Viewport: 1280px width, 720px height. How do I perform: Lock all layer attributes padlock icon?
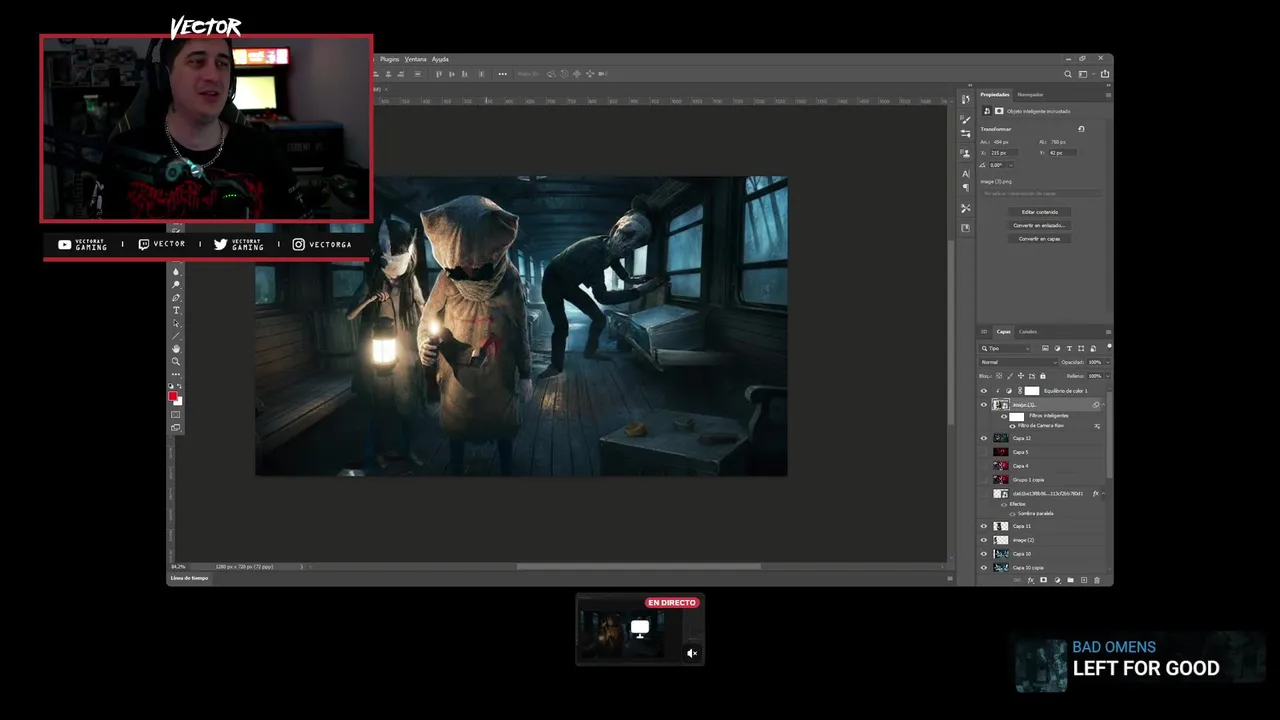point(1043,376)
